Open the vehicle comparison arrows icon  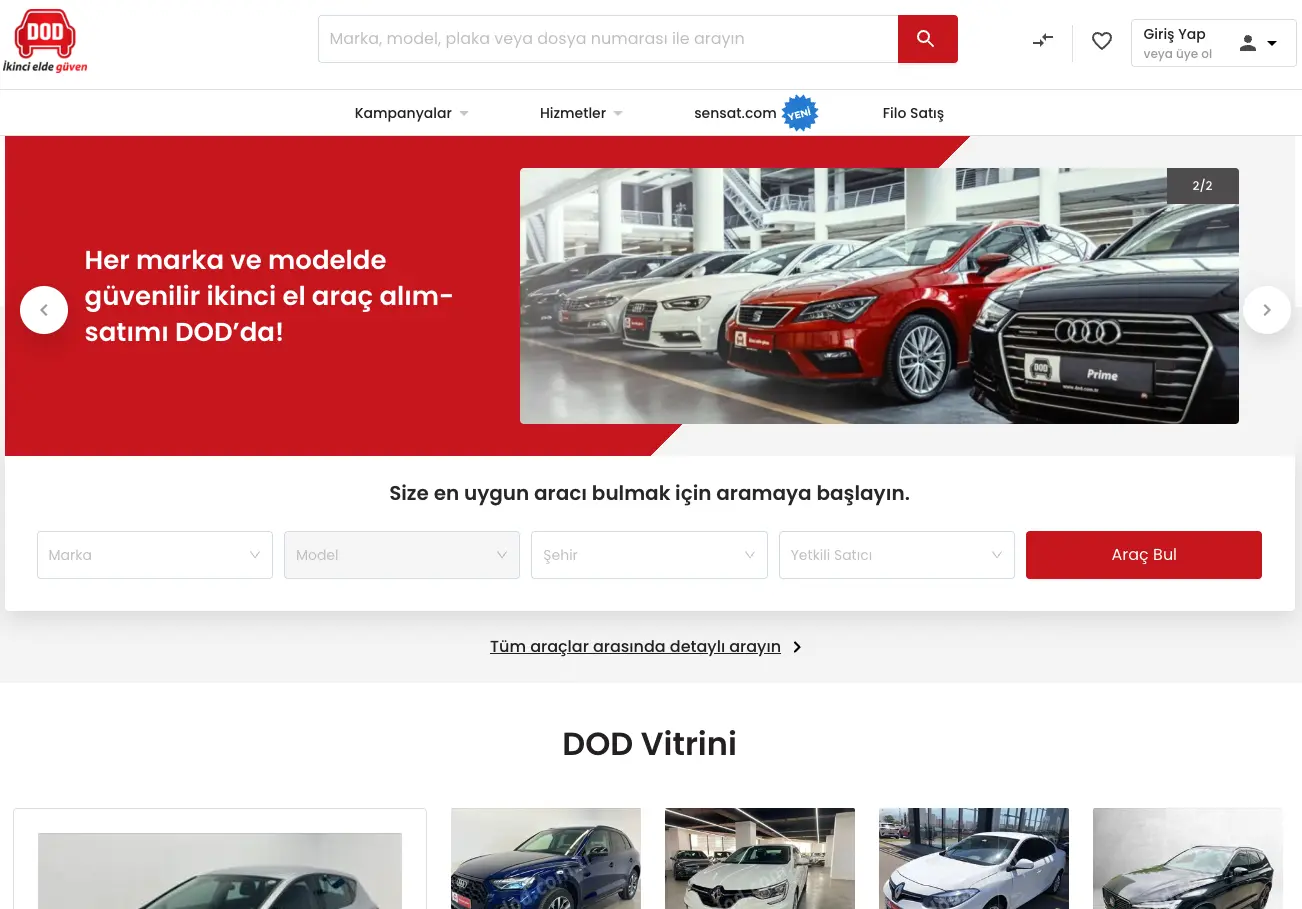coord(1043,41)
